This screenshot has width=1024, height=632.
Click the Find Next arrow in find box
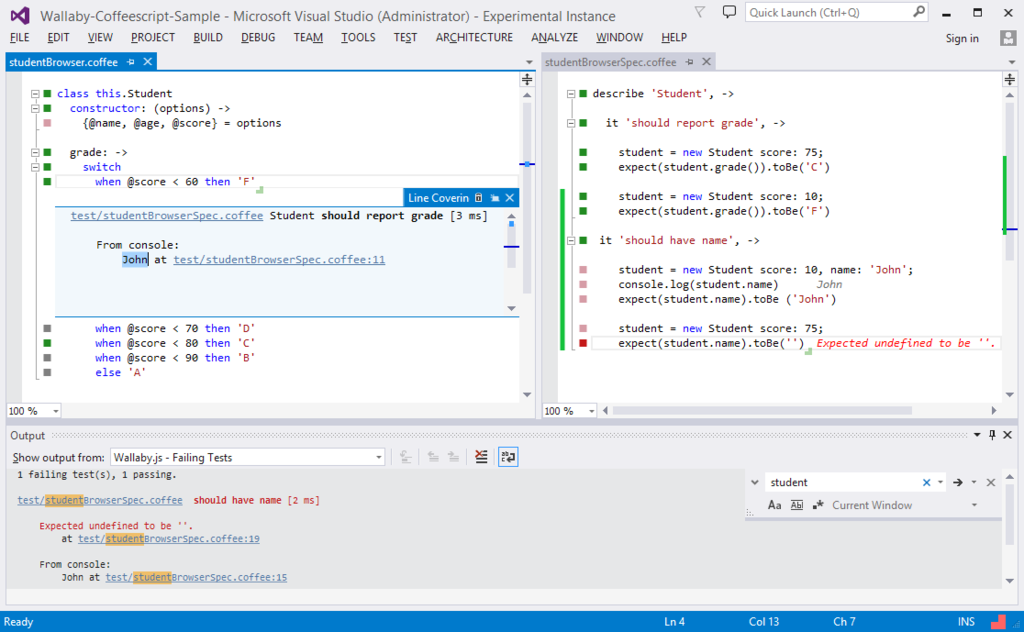957,482
